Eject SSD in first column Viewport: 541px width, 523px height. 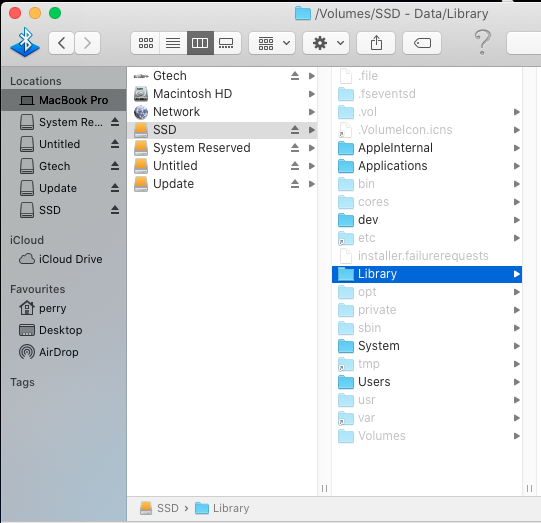point(295,130)
